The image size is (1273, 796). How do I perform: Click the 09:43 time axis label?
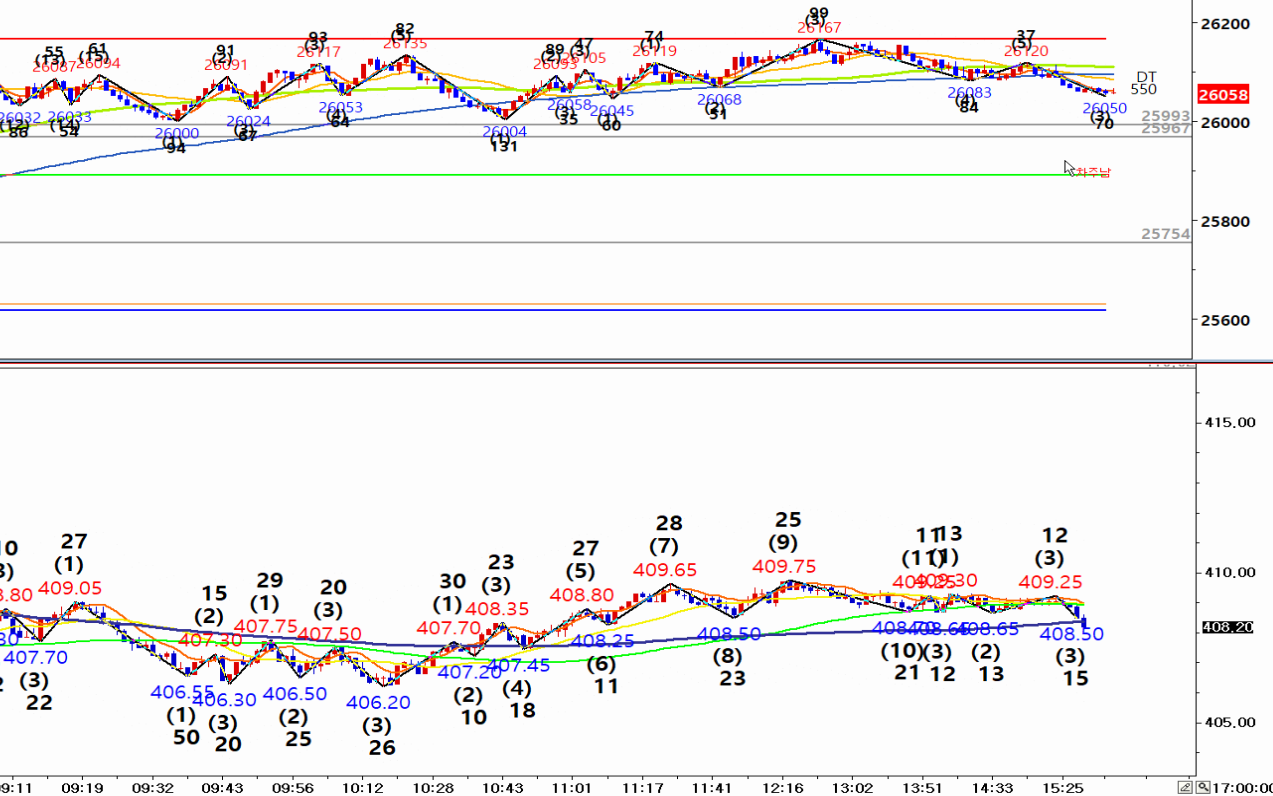tap(223, 787)
